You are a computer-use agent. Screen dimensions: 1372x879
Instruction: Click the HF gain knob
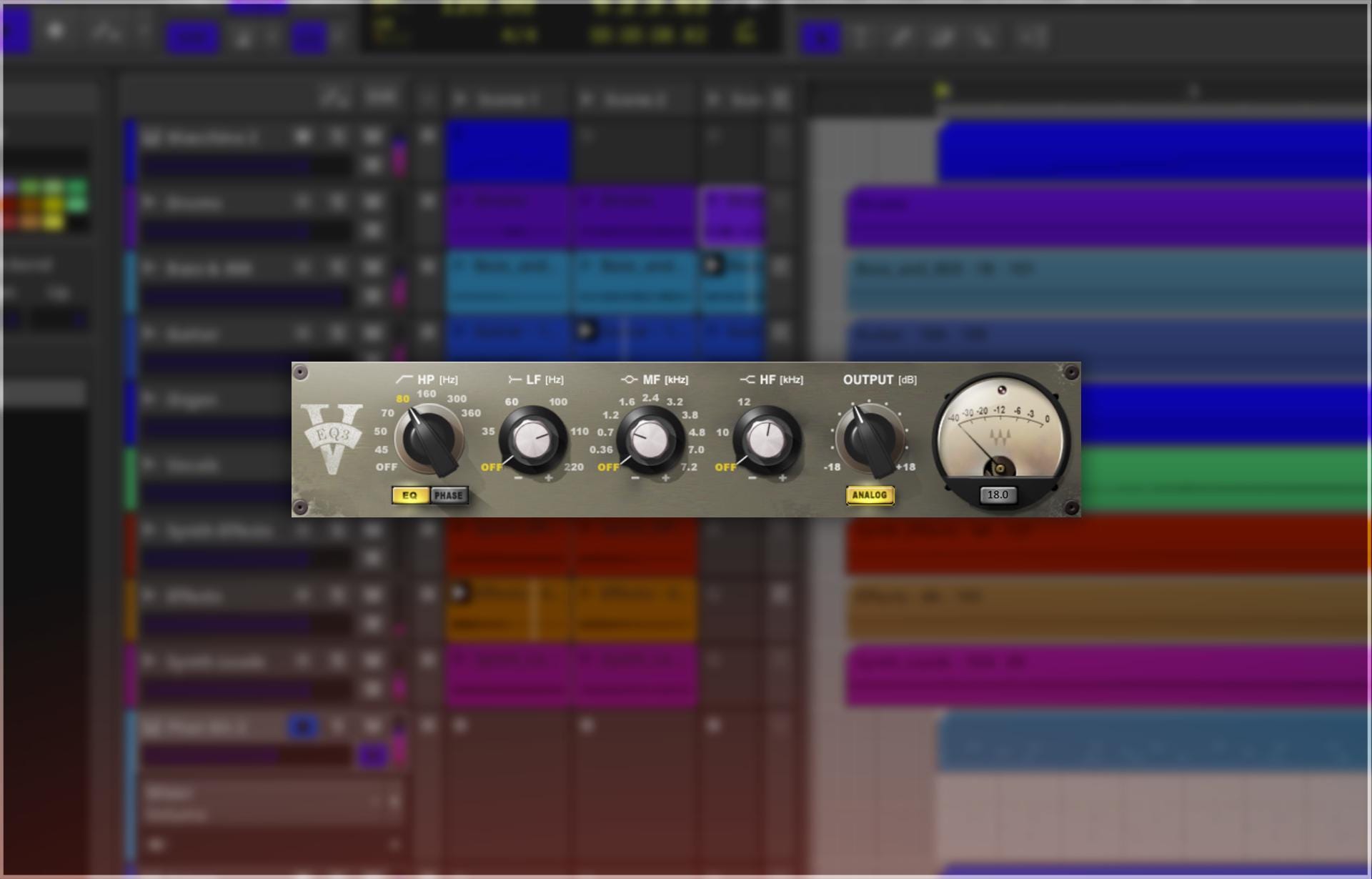pos(767,440)
